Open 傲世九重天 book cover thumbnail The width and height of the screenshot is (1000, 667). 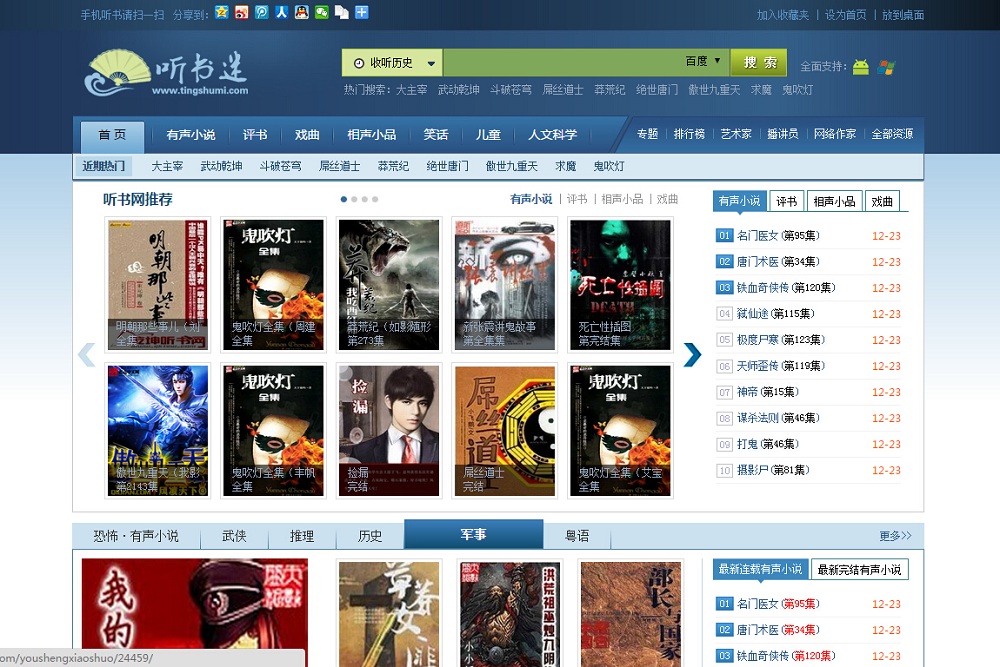[x=158, y=430]
